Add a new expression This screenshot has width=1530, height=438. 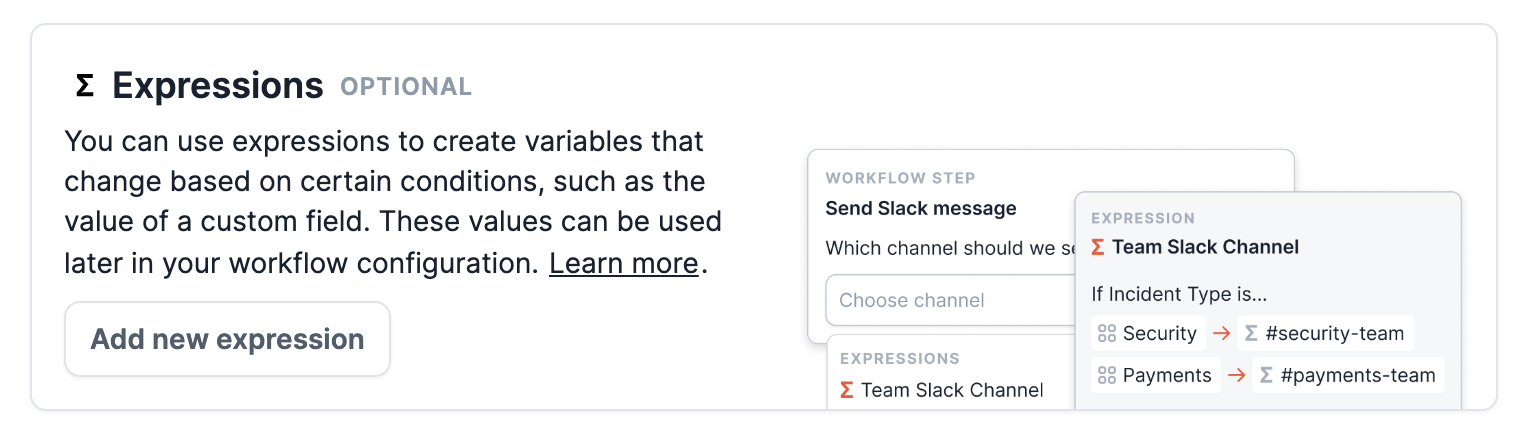tap(227, 339)
